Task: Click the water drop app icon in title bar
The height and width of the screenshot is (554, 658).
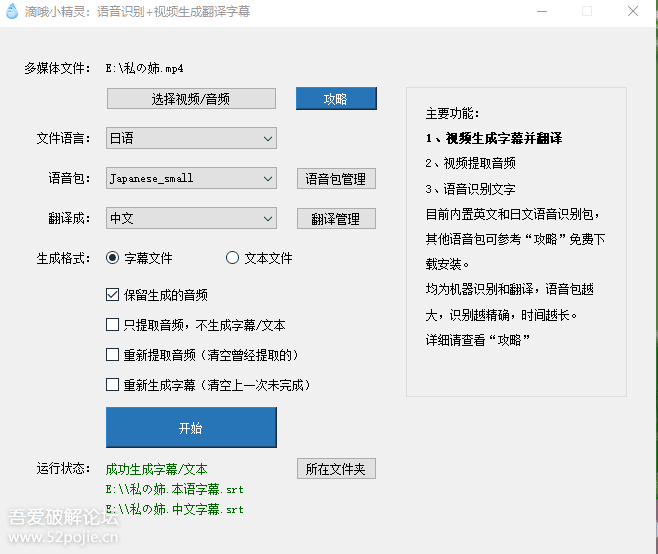Action: (11, 12)
